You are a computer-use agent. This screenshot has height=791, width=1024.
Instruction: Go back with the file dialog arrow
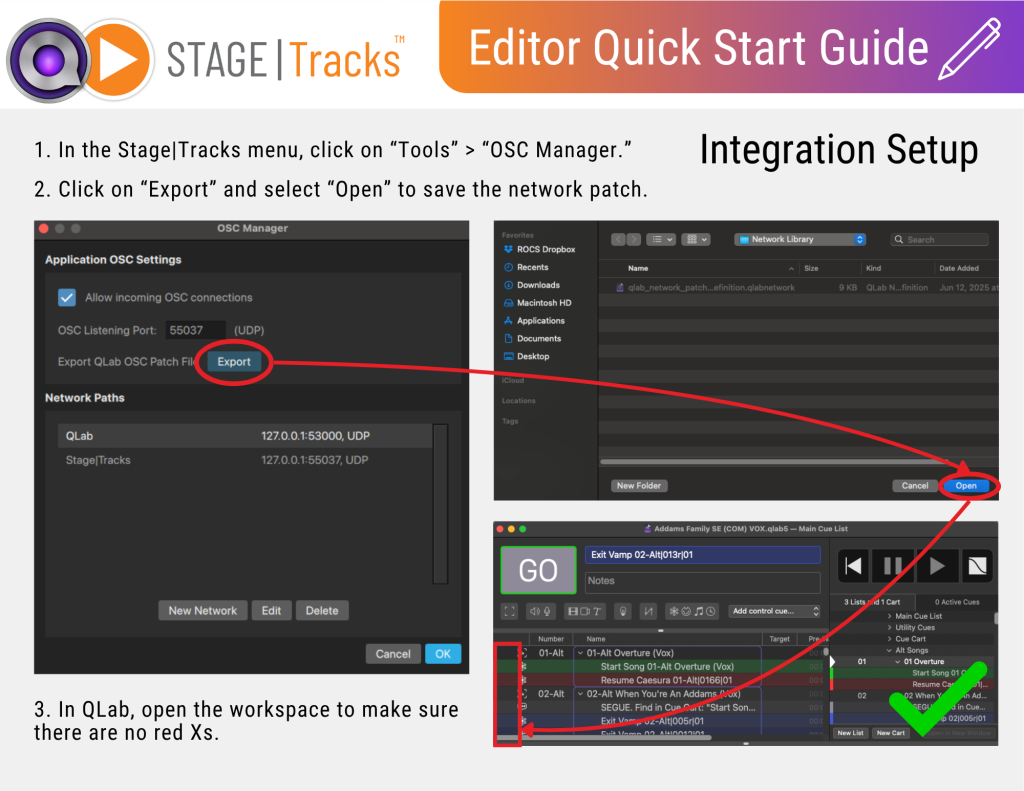619,240
